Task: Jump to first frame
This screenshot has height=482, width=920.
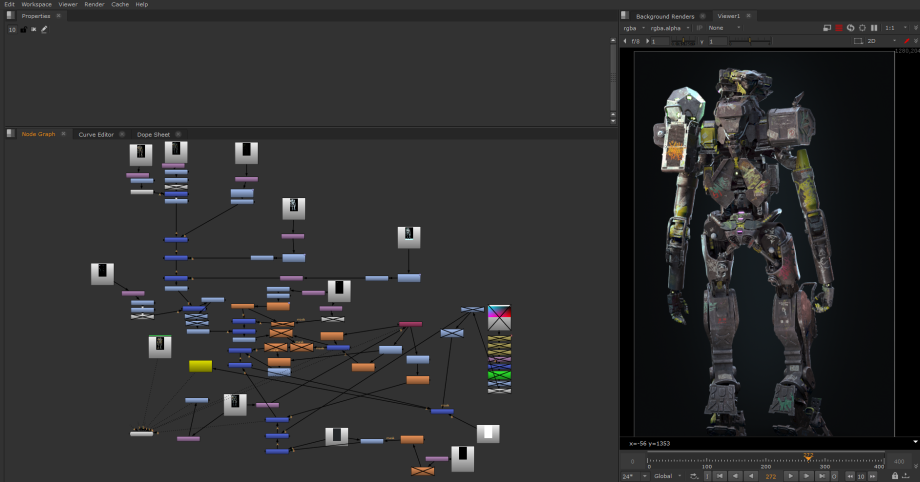Action: [x=720, y=476]
